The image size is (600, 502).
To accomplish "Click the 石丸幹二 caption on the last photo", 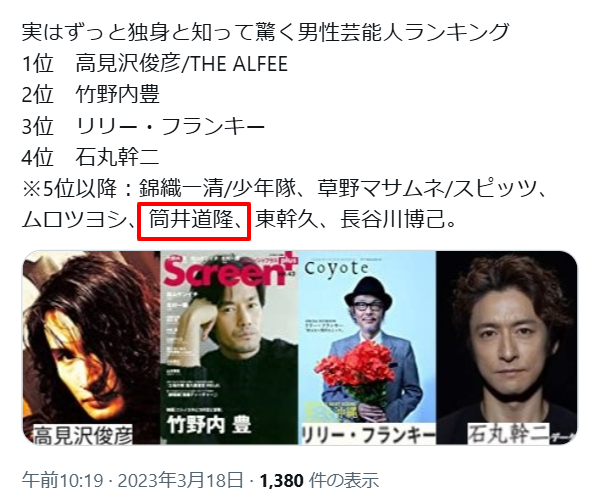I will 508,434.
